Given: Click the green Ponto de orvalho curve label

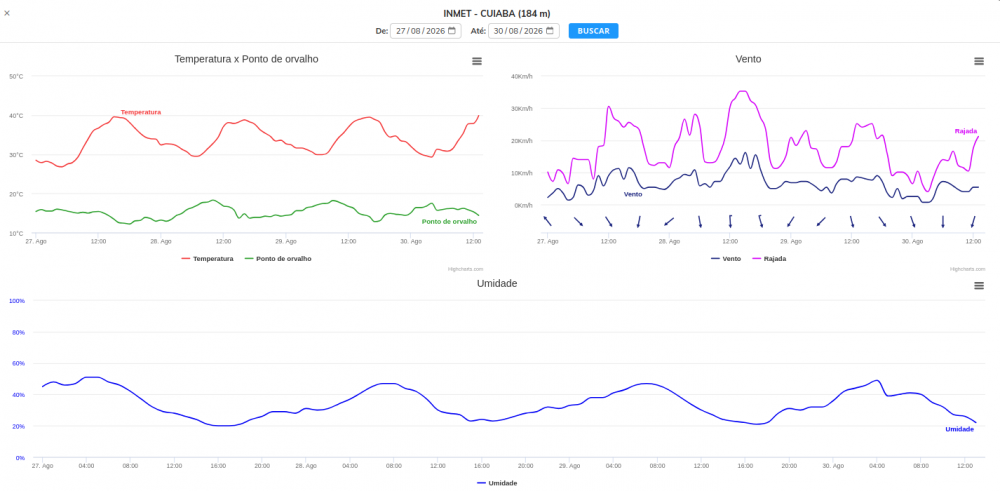Looking at the screenshot, I should click(x=450, y=222).
